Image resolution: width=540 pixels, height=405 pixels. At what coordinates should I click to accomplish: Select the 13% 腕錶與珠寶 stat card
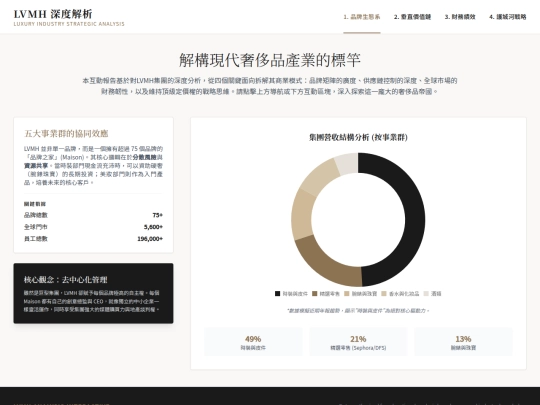(463, 342)
